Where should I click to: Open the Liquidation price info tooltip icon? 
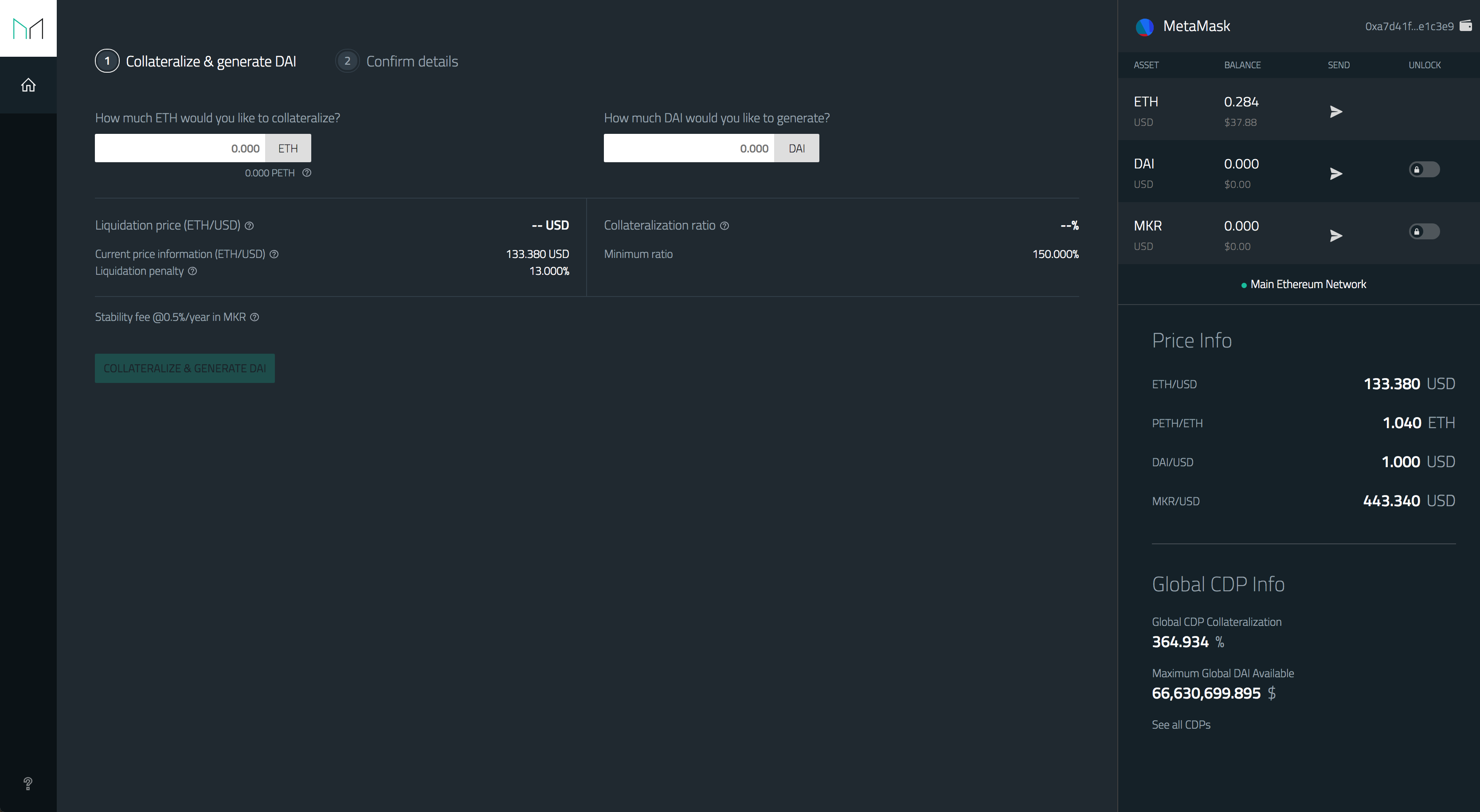click(249, 226)
